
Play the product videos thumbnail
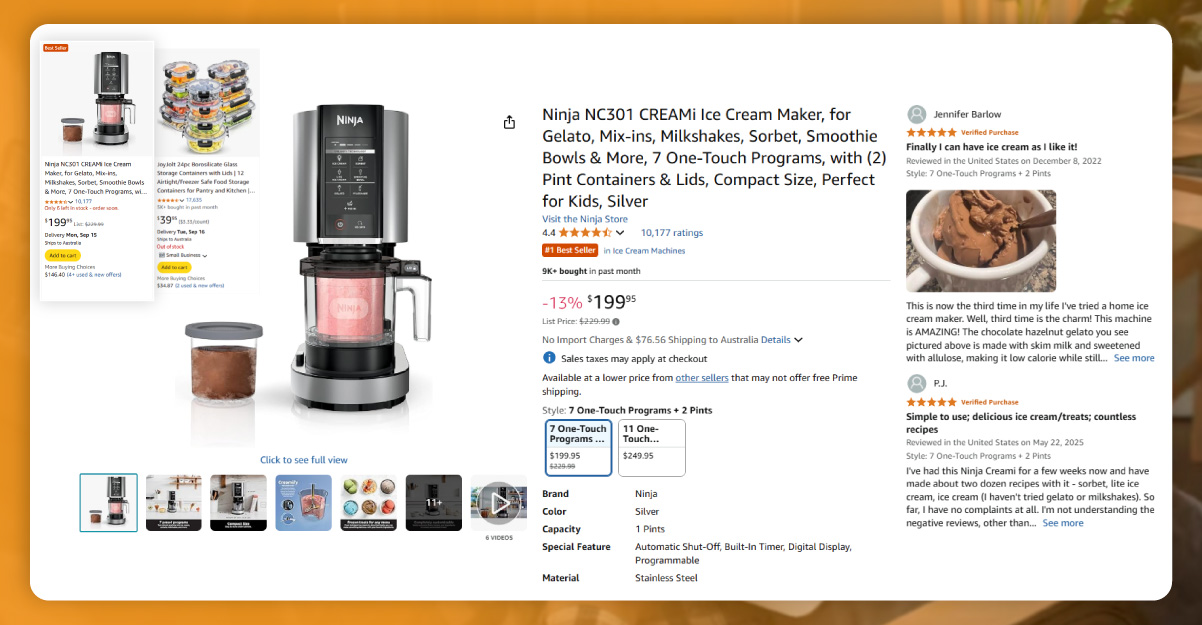(x=498, y=502)
